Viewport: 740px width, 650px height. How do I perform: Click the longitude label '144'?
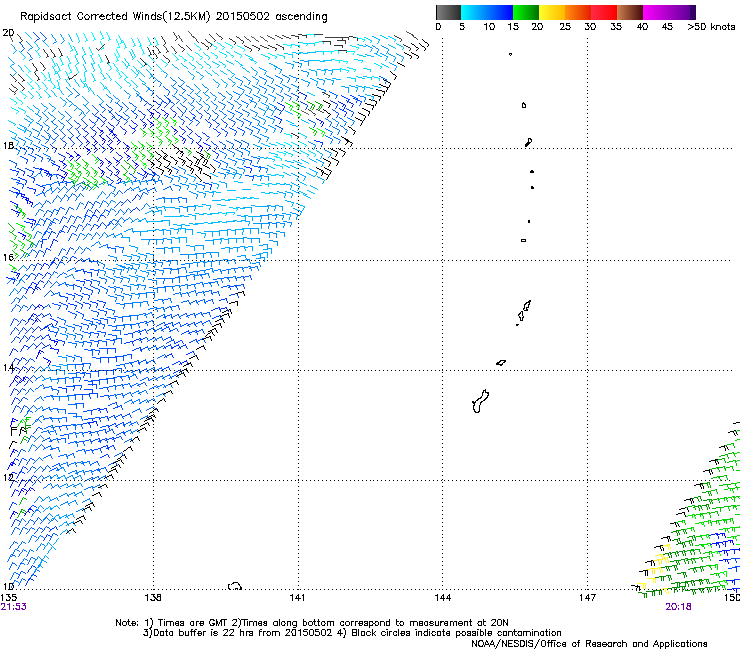[x=442, y=598]
